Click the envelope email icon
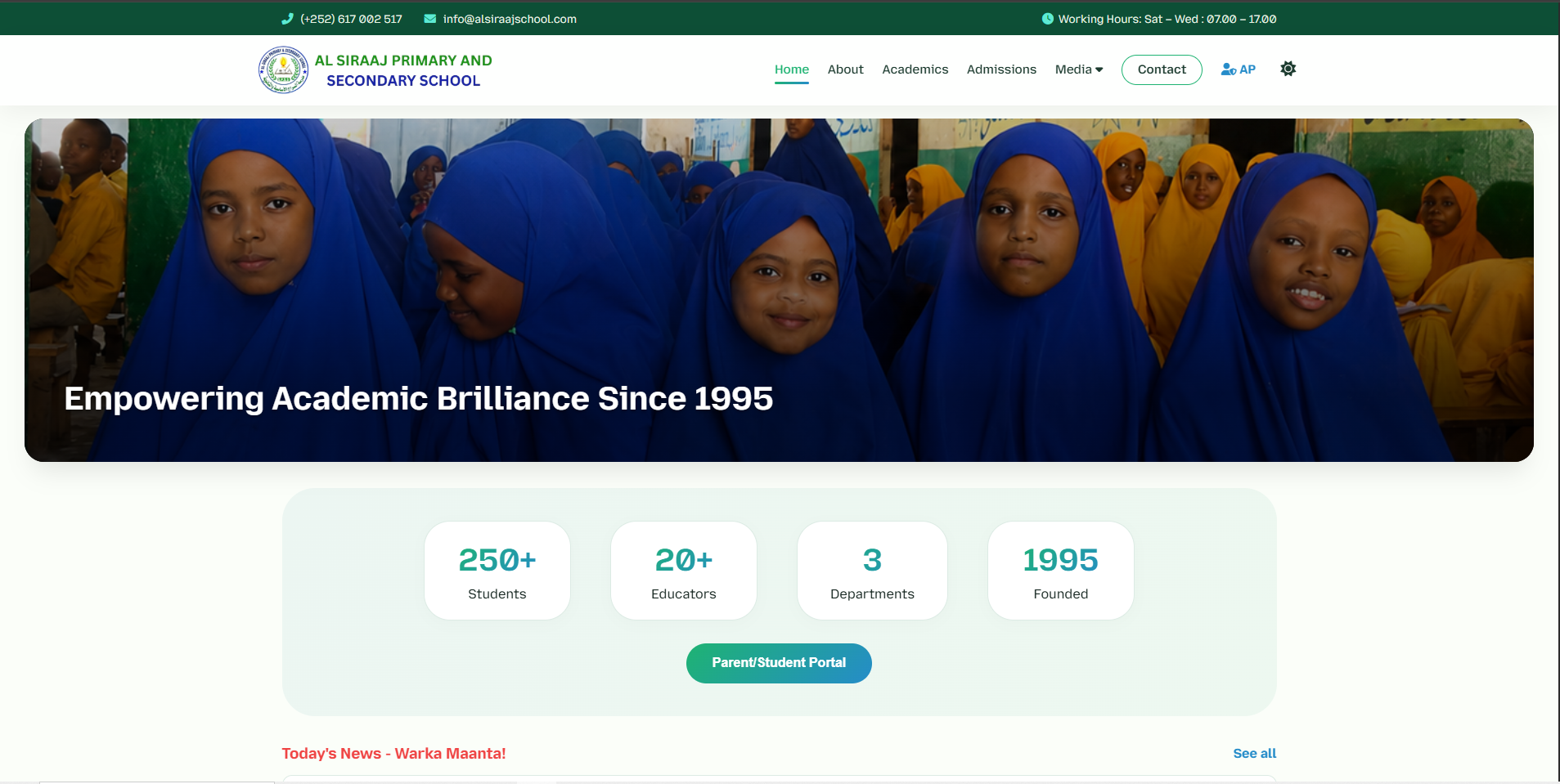The height and width of the screenshot is (784, 1560). (x=429, y=19)
